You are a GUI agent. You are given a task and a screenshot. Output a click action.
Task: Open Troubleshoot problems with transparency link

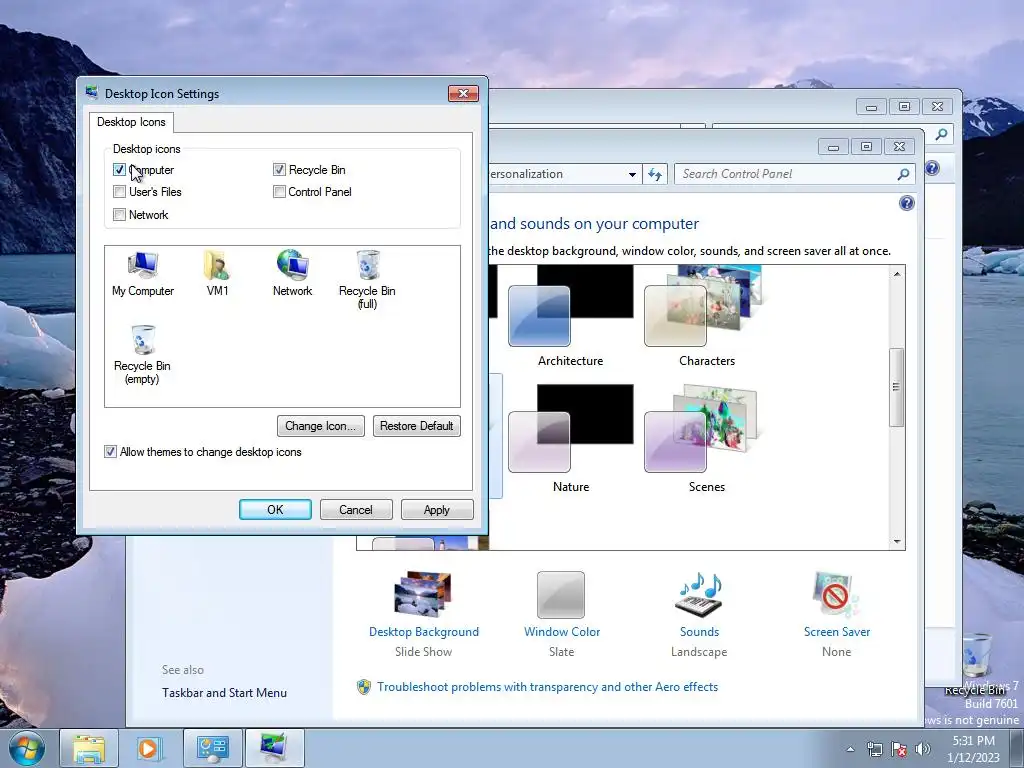click(x=547, y=687)
